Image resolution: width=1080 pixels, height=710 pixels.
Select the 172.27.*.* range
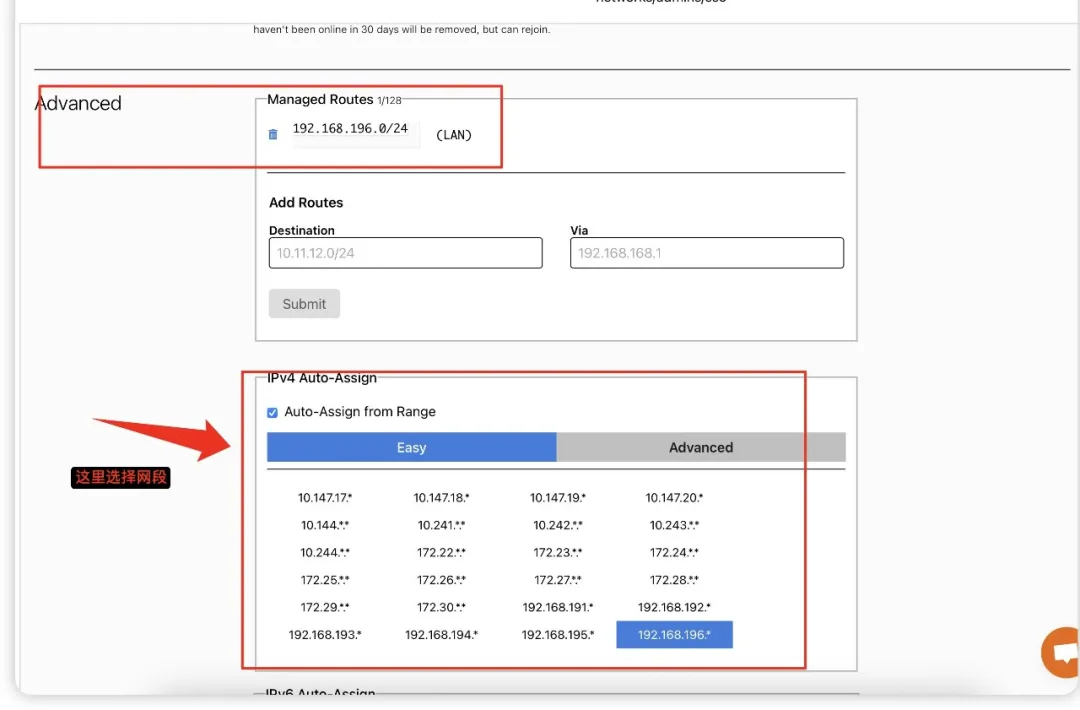click(x=558, y=580)
